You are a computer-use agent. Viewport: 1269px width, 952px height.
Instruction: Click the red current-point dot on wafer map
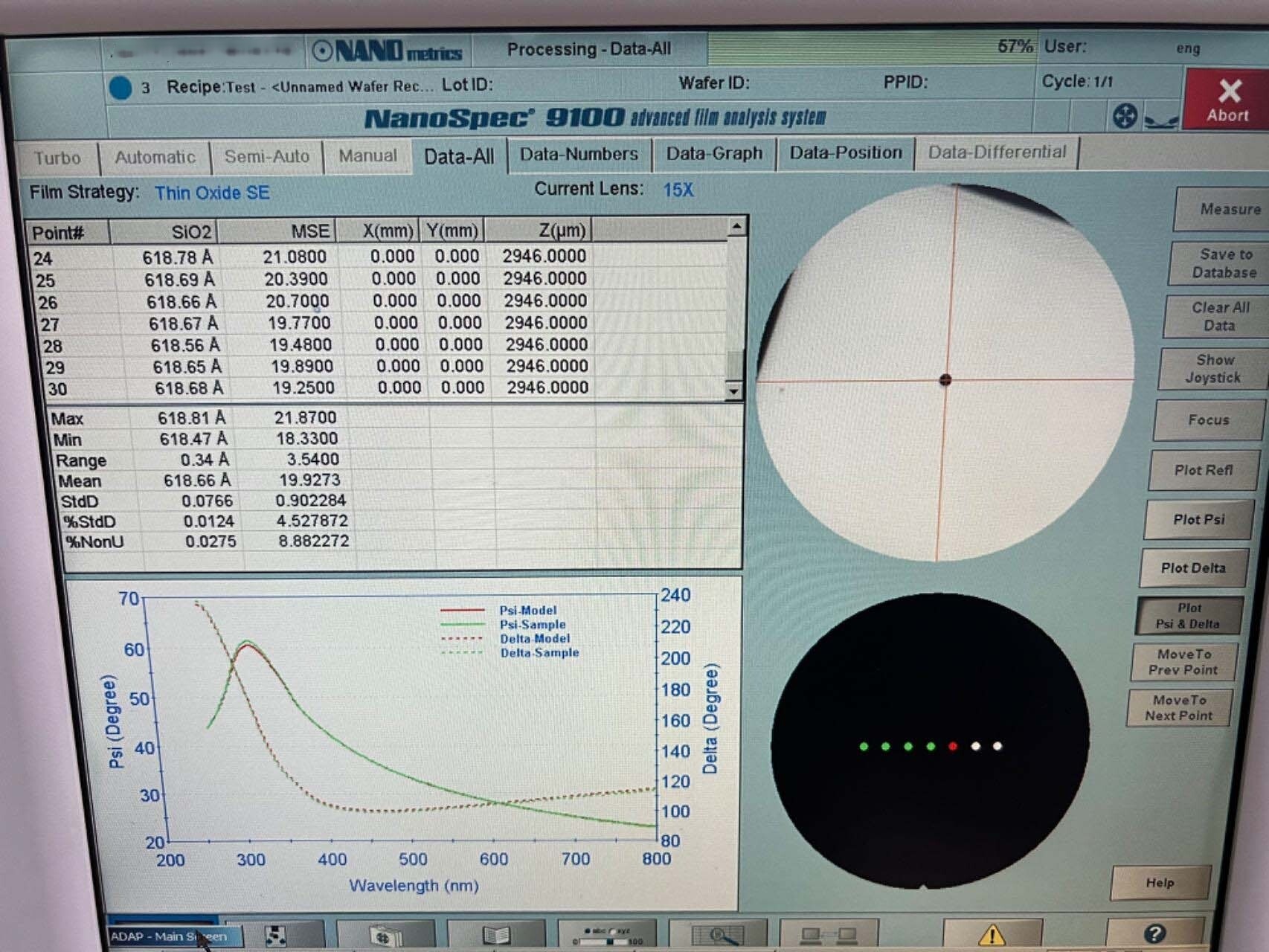click(x=953, y=746)
